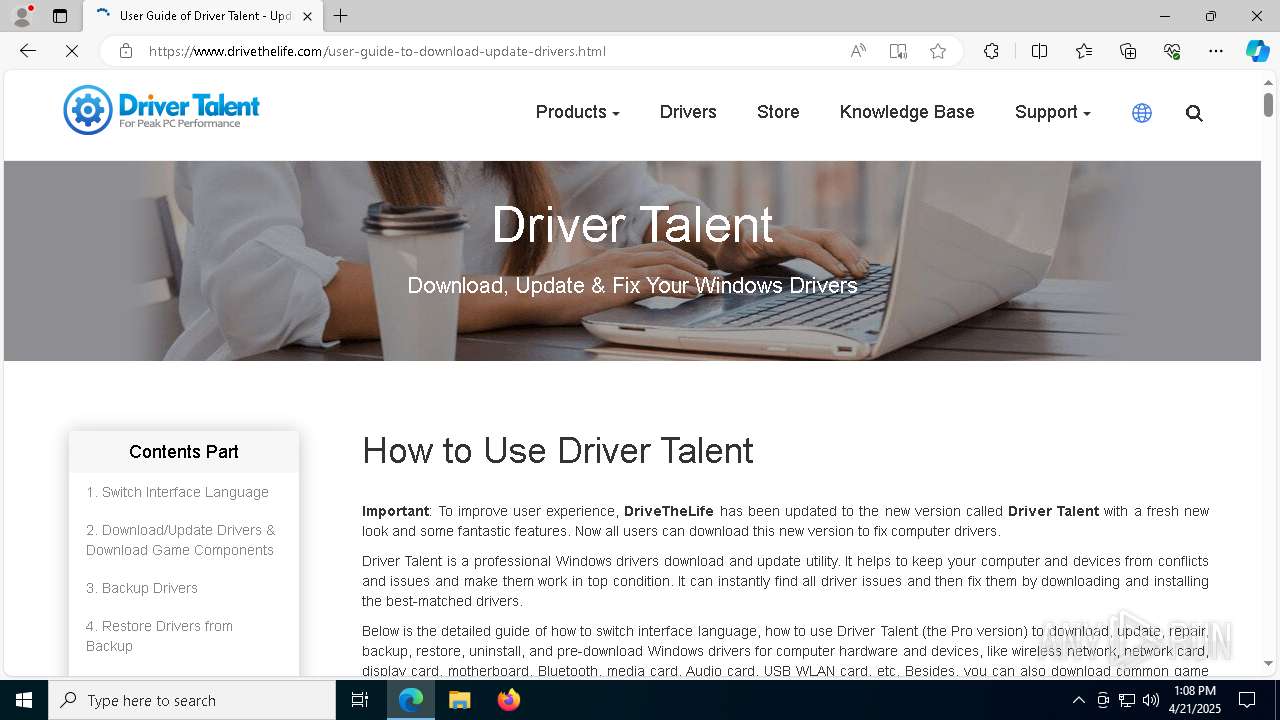The image size is (1280, 720).
Task: Activate Read aloud in address bar
Action: [858, 51]
